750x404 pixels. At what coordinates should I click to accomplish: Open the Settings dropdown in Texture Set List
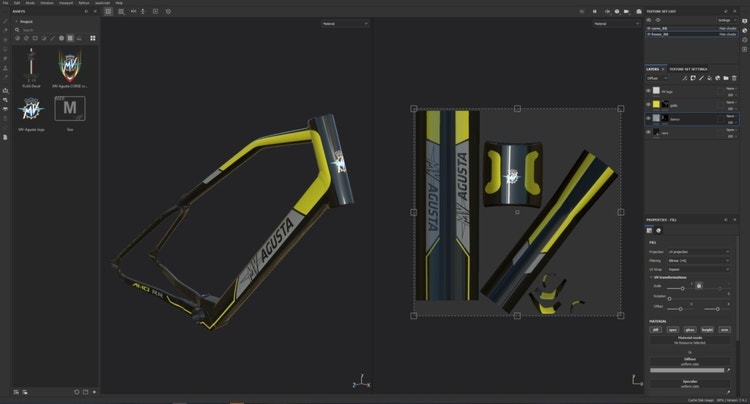pyautogui.click(x=727, y=20)
